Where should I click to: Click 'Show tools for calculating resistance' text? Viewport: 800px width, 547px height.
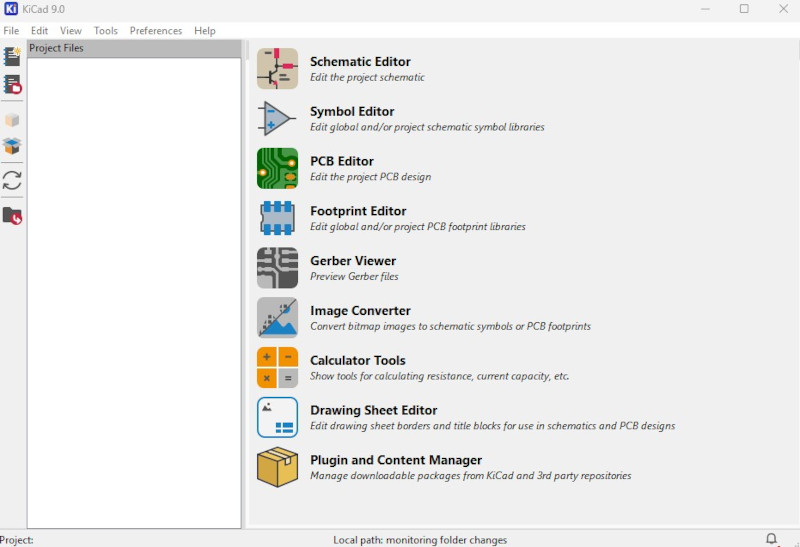tap(439, 376)
